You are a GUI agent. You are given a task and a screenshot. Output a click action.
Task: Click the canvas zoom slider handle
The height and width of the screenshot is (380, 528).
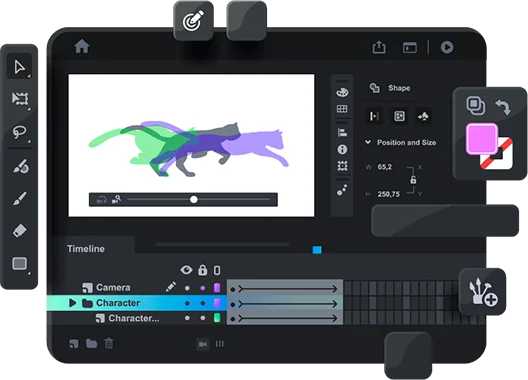[x=194, y=199]
